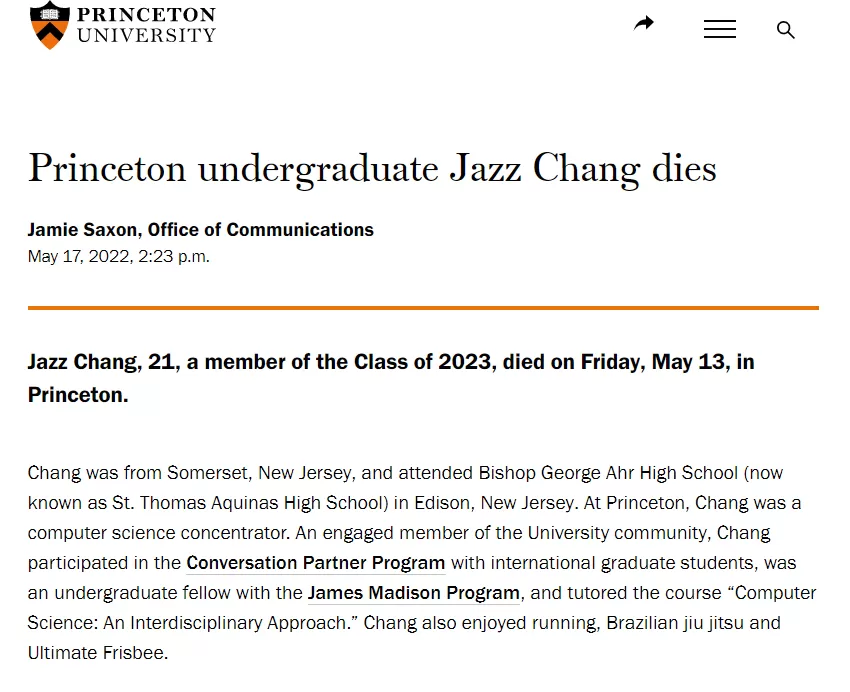Click the phrase "St. Thomas Aquinas High School"
Screen dimensions: 850x692
[250, 503]
